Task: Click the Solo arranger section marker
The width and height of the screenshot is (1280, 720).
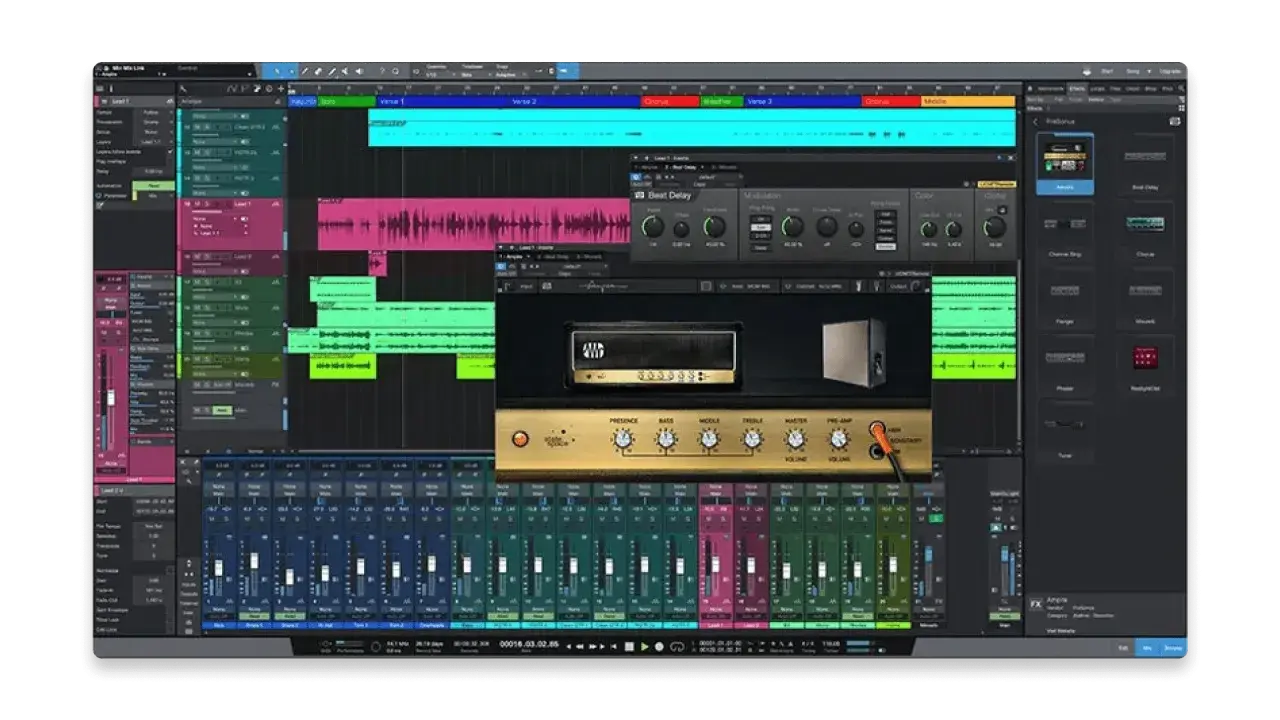Action: [347, 101]
